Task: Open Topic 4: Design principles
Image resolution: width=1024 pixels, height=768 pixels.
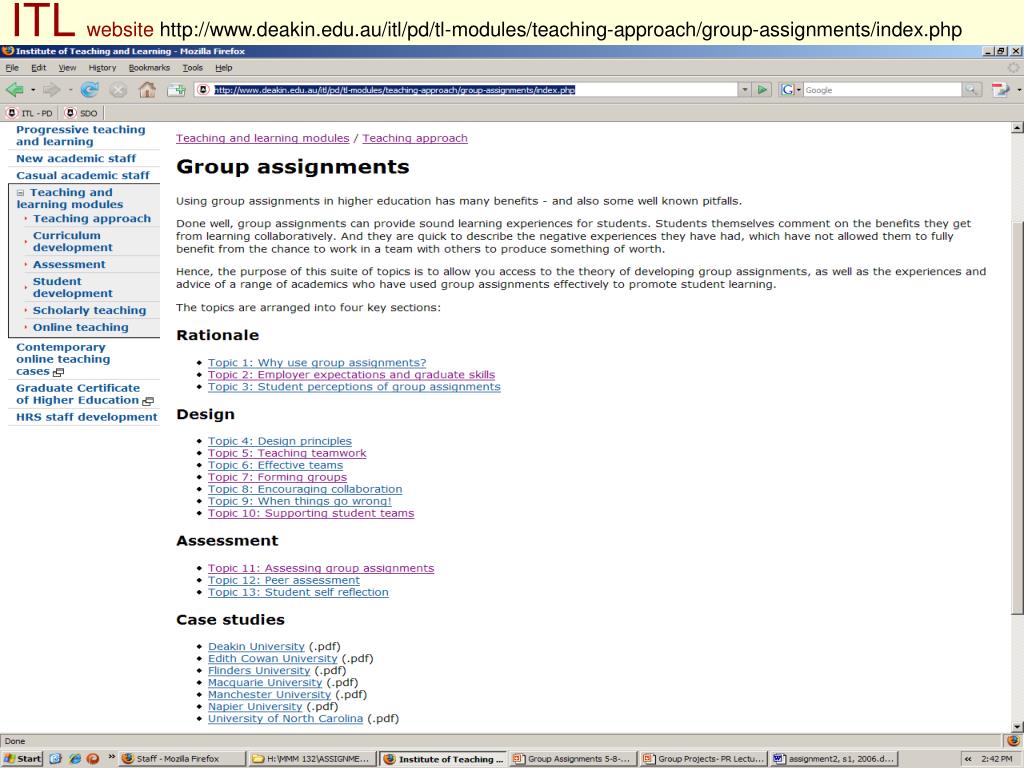Action: [x=280, y=441]
